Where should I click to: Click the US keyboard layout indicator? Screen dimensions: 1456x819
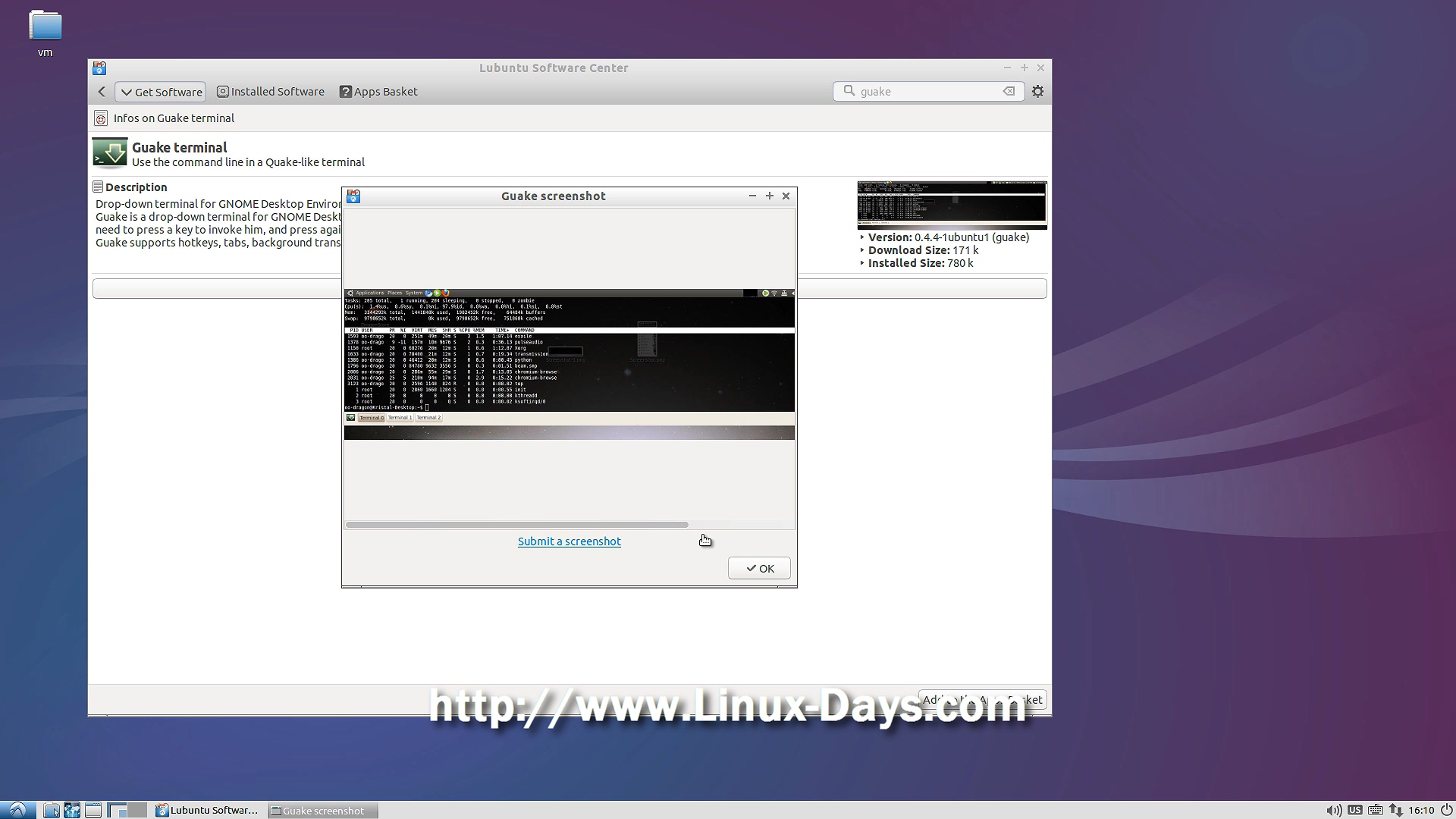(x=1355, y=810)
